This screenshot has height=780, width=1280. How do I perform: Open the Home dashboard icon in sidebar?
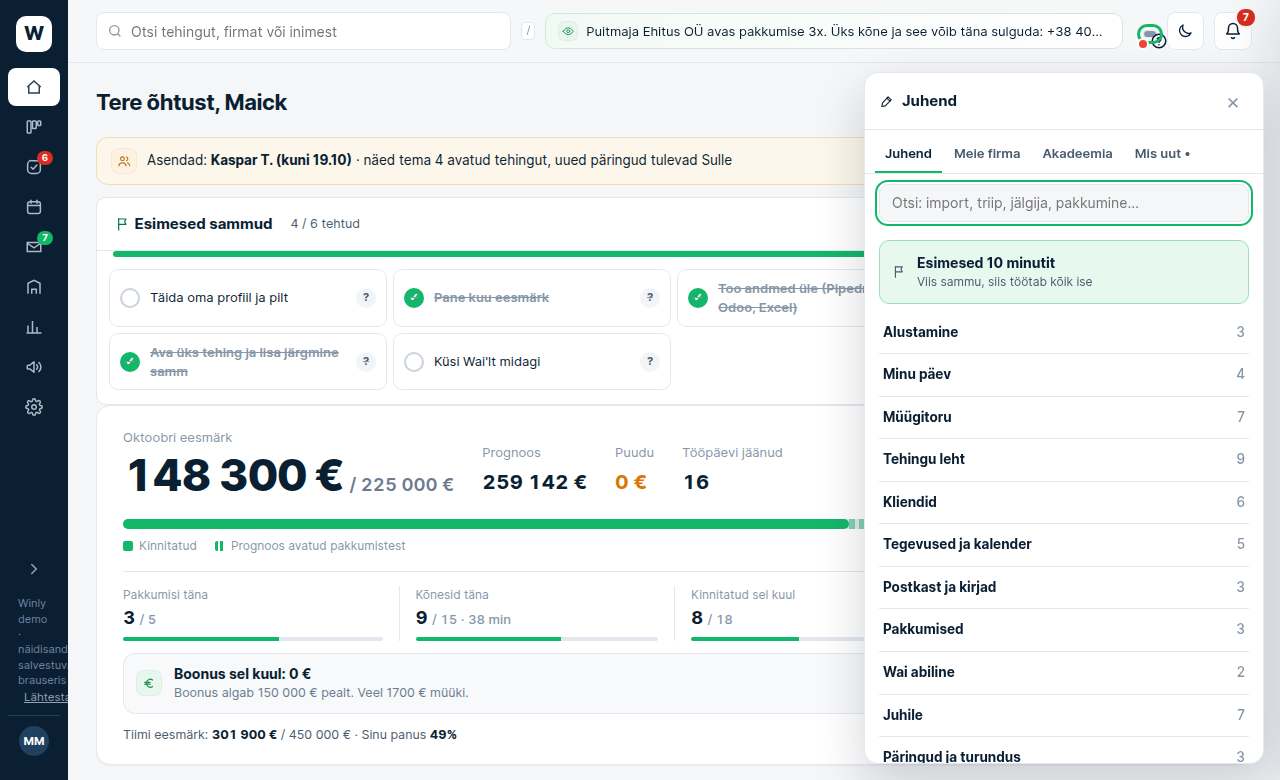tap(34, 87)
